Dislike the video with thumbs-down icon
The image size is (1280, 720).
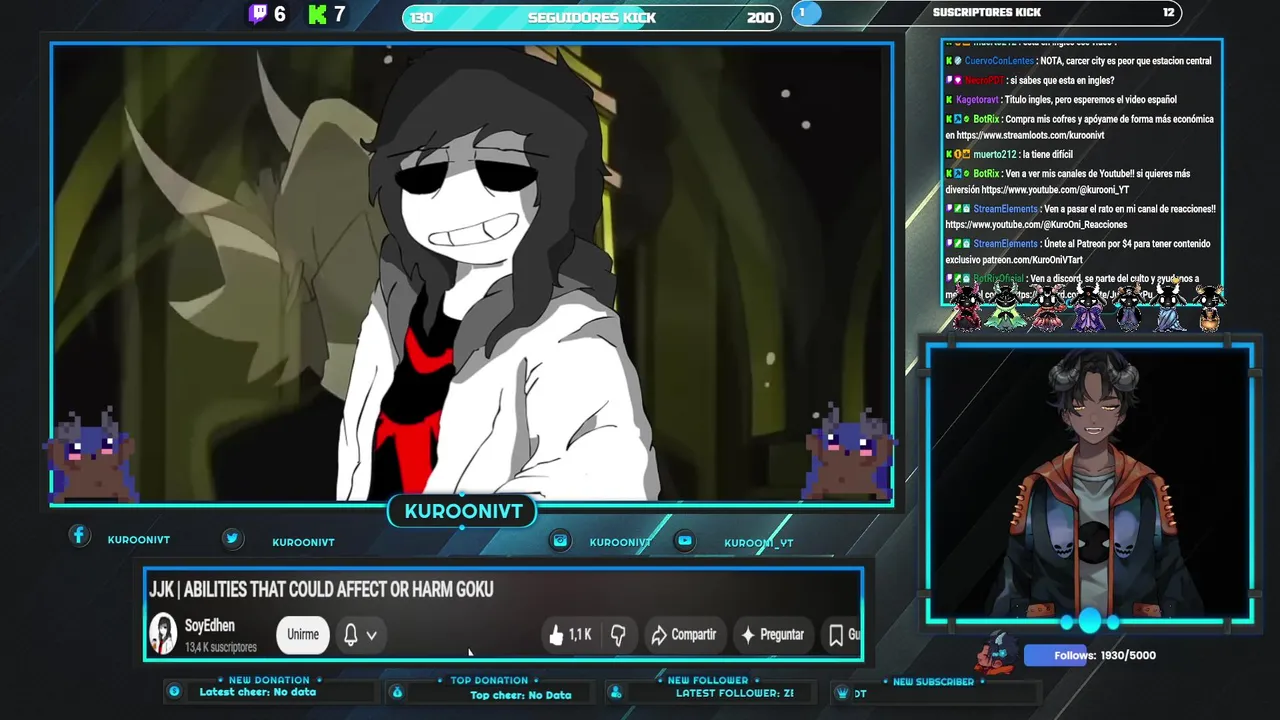[x=618, y=634]
